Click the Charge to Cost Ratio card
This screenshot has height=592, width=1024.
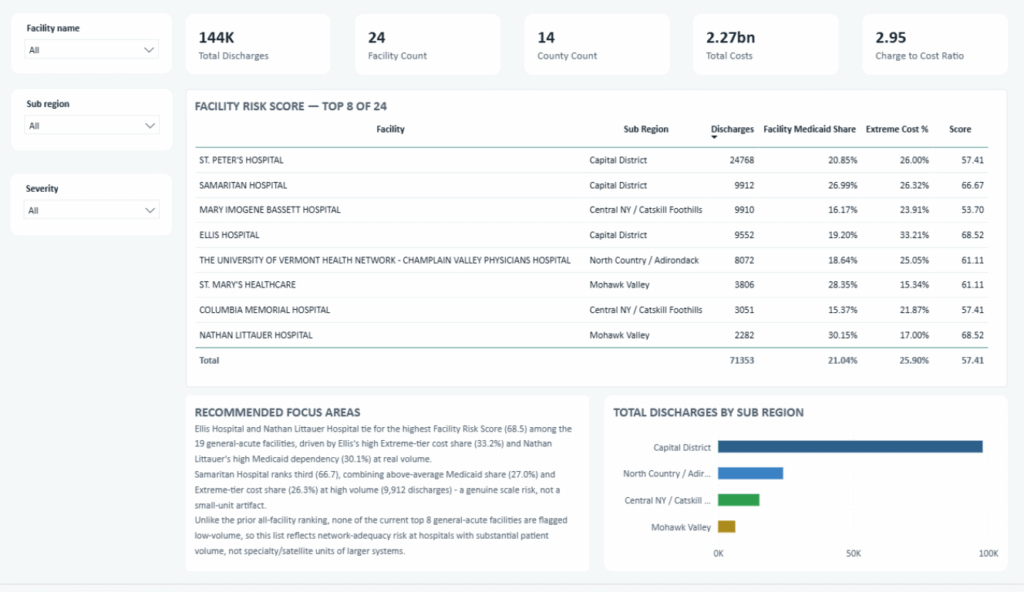tap(935, 44)
